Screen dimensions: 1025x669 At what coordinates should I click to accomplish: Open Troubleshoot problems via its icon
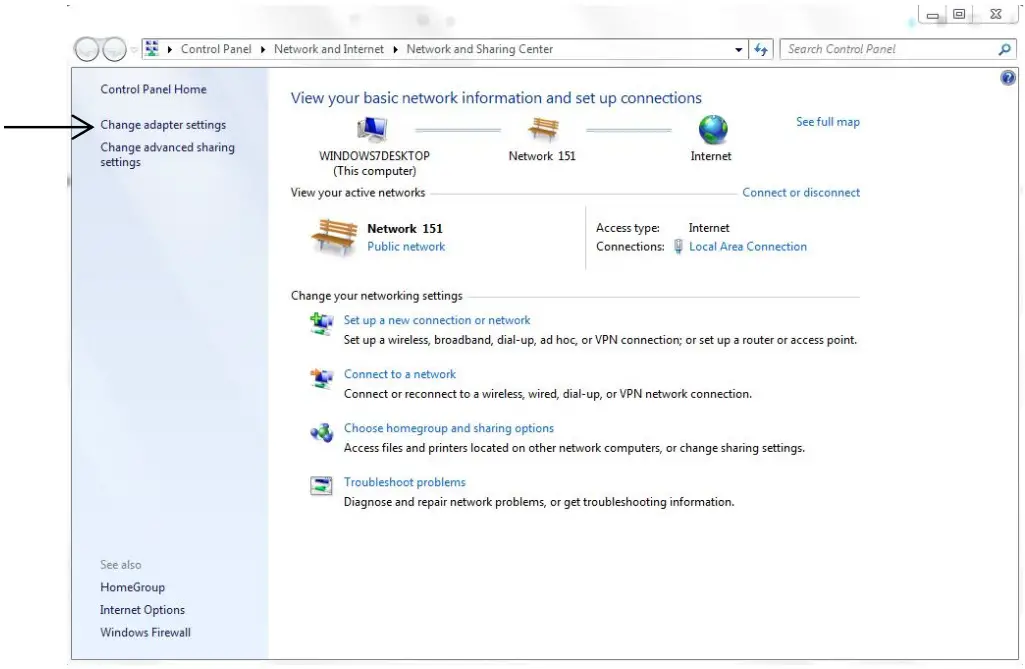coord(321,485)
